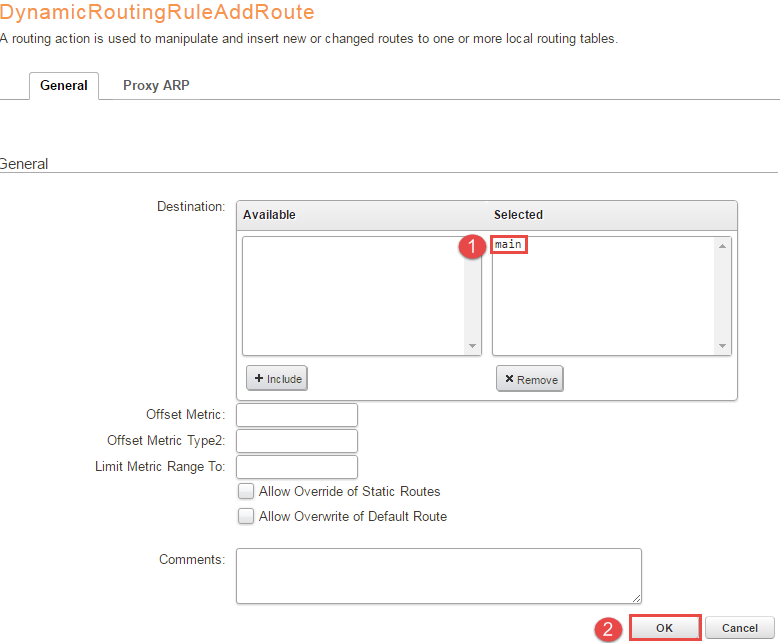Enable Allow Override of Static Routes
780x643 pixels.
pos(245,492)
